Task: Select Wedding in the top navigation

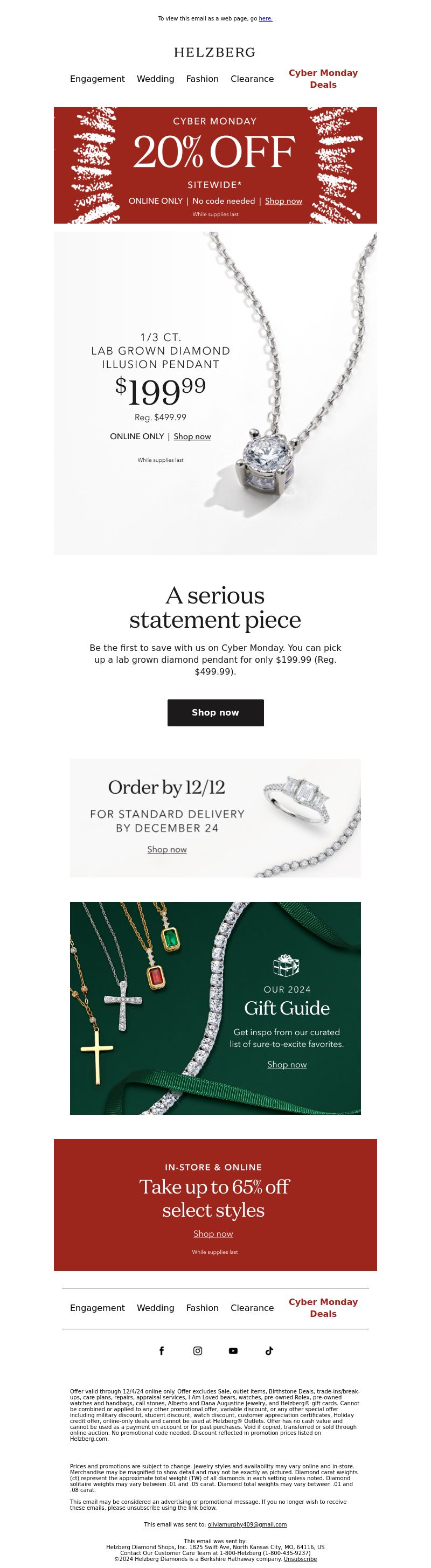Action: click(155, 79)
